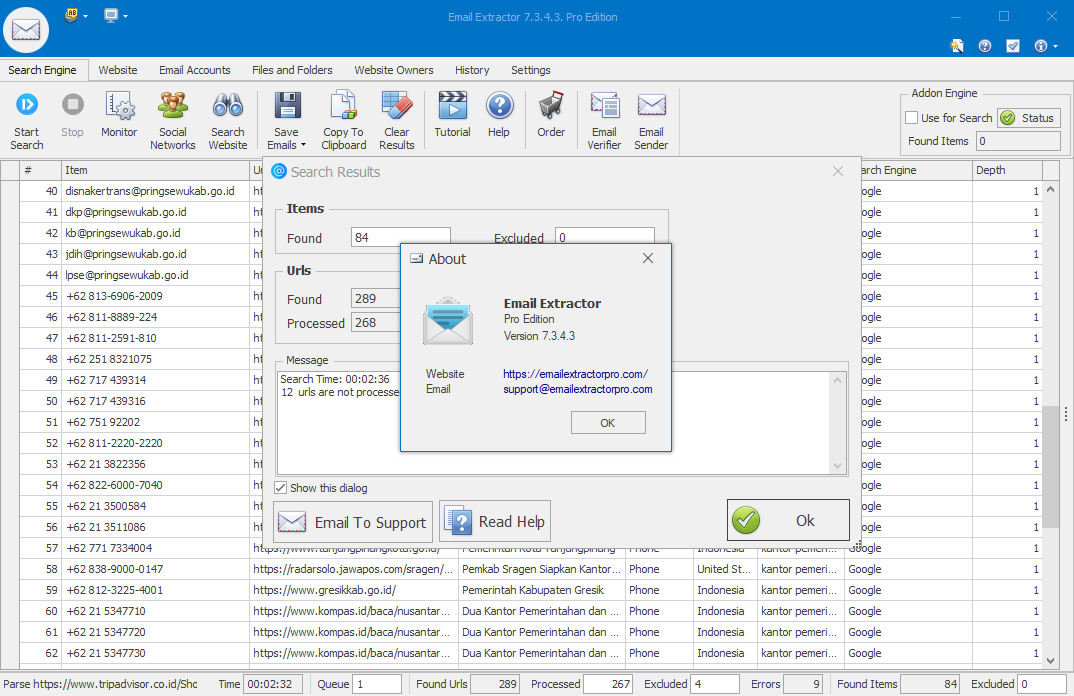Open dropdown arrow beside info icon
1074x696 pixels.
click(x=1056, y=46)
